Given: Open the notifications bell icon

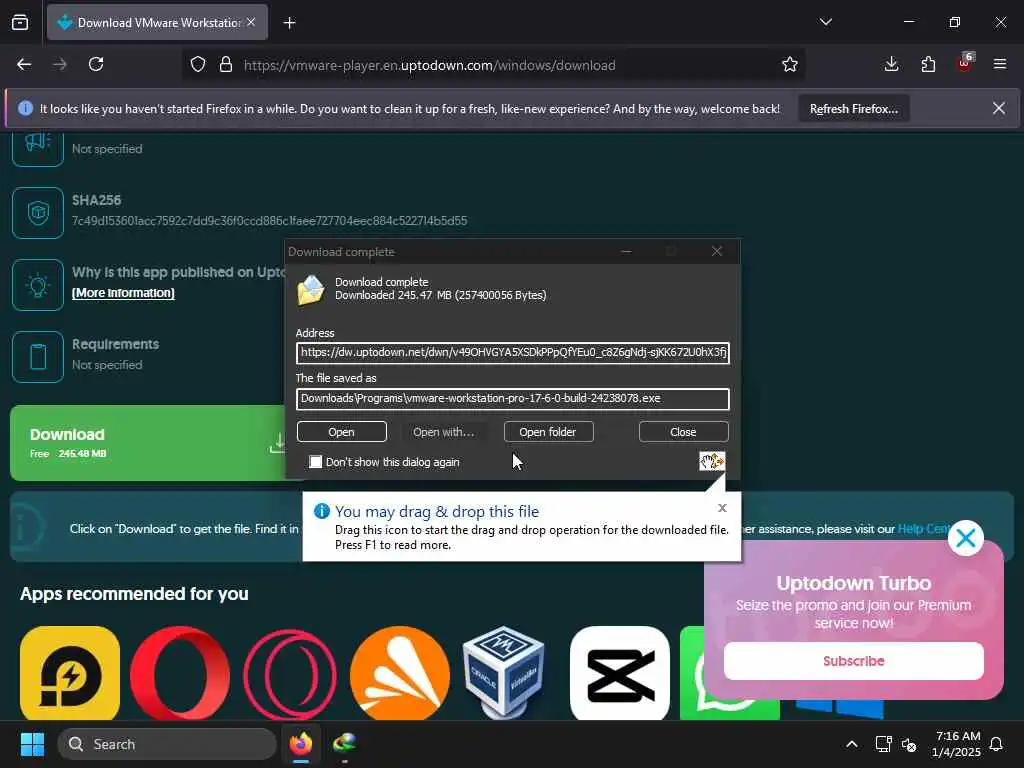Looking at the screenshot, I should point(997,744).
